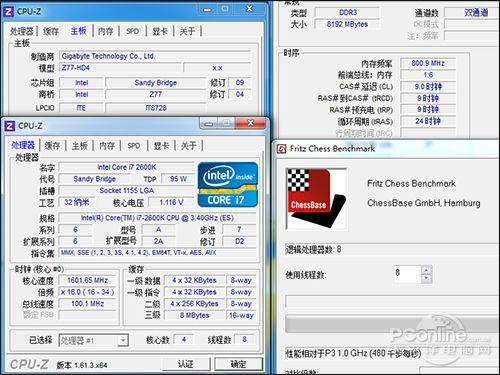Open 缓存 tab in front CPU-Z window
The height and width of the screenshot is (375, 500).
52,146
